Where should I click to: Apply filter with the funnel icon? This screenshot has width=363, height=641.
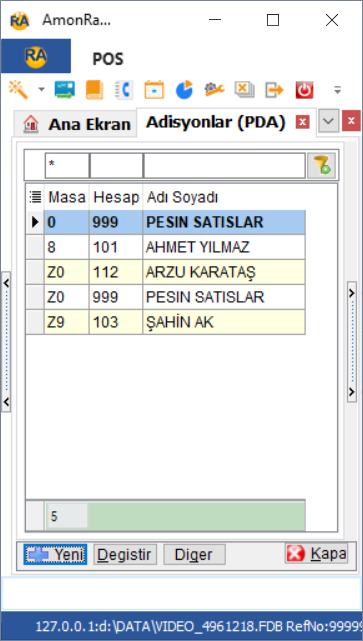[x=322, y=166]
